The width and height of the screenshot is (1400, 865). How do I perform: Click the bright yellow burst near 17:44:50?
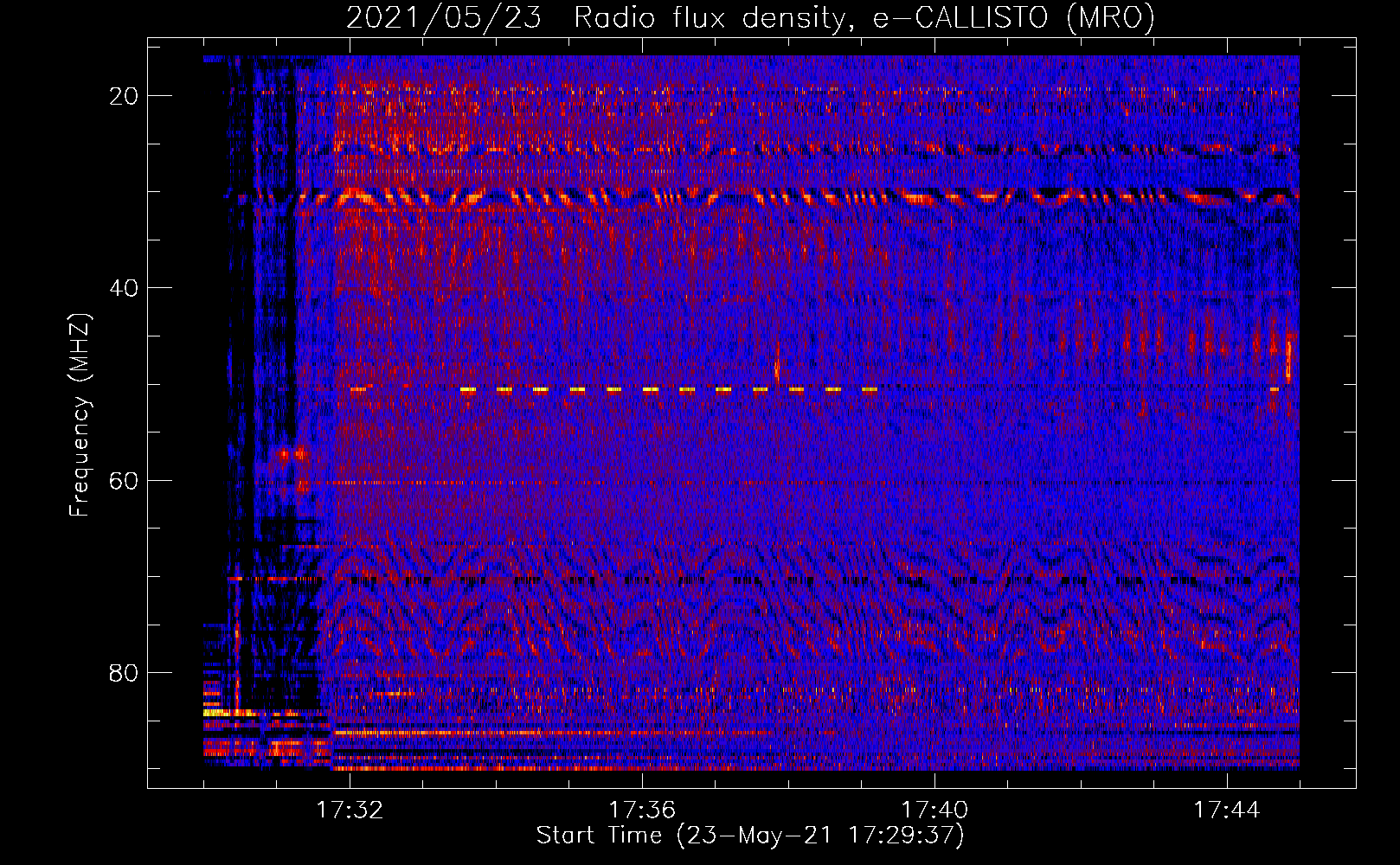click(1288, 359)
